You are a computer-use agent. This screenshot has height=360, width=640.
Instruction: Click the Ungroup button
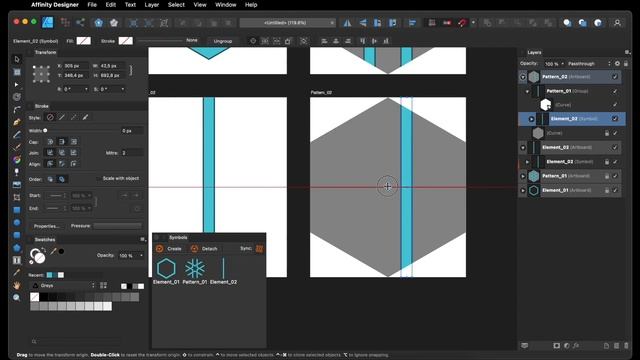click(223, 41)
